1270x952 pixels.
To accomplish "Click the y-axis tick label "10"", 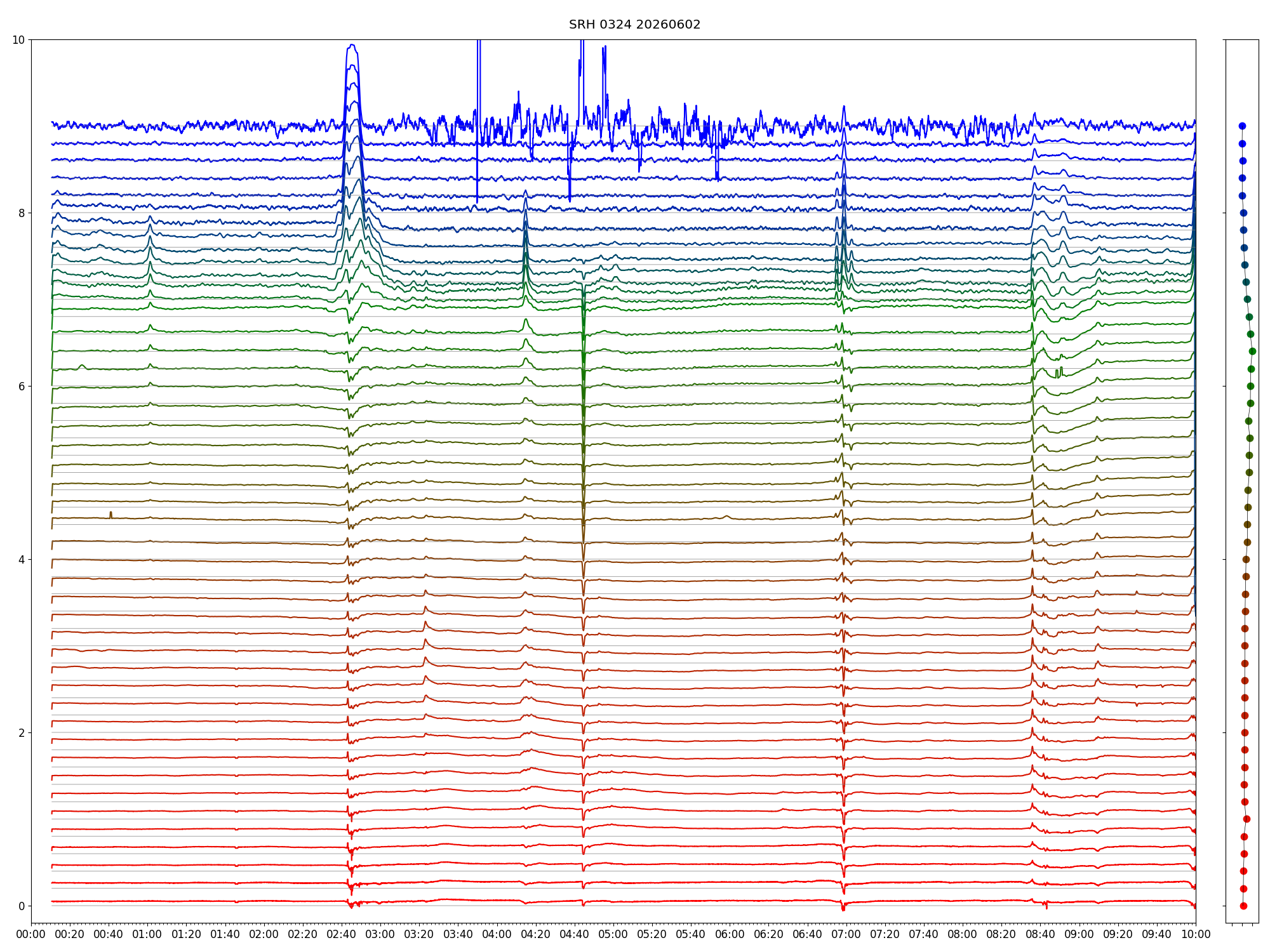I will click(x=19, y=40).
